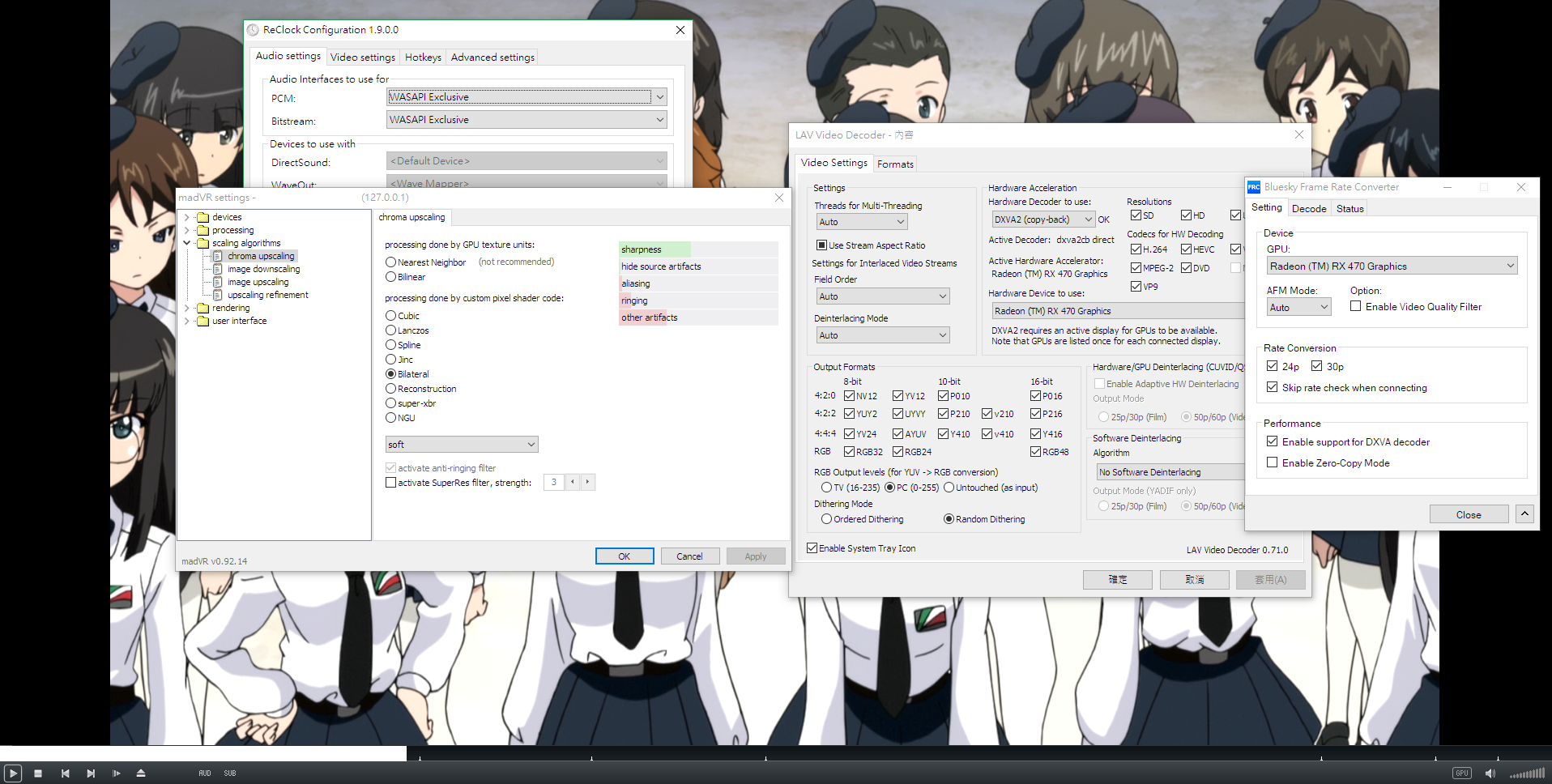Viewport: 1552px width, 784px height.
Task: Collapse the scaling algorithms tree node
Action: pyautogui.click(x=187, y=243)
